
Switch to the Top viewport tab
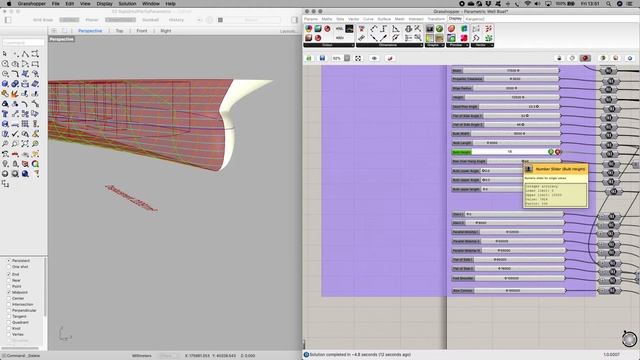[119, 31]
